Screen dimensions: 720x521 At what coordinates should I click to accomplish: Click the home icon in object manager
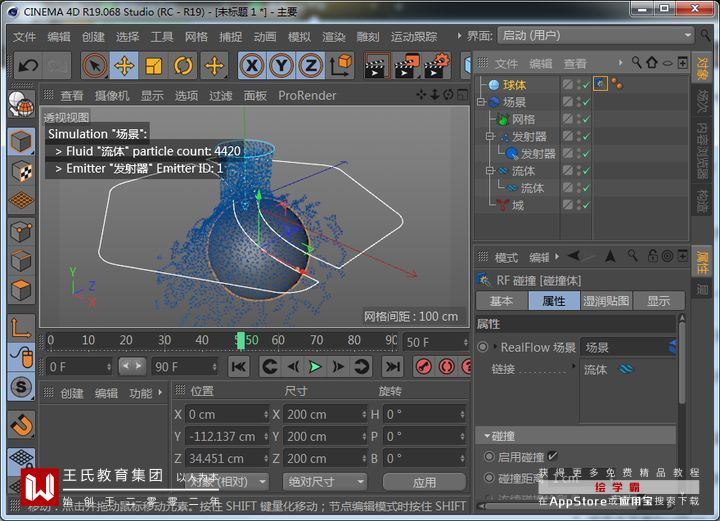click(652, 62)
